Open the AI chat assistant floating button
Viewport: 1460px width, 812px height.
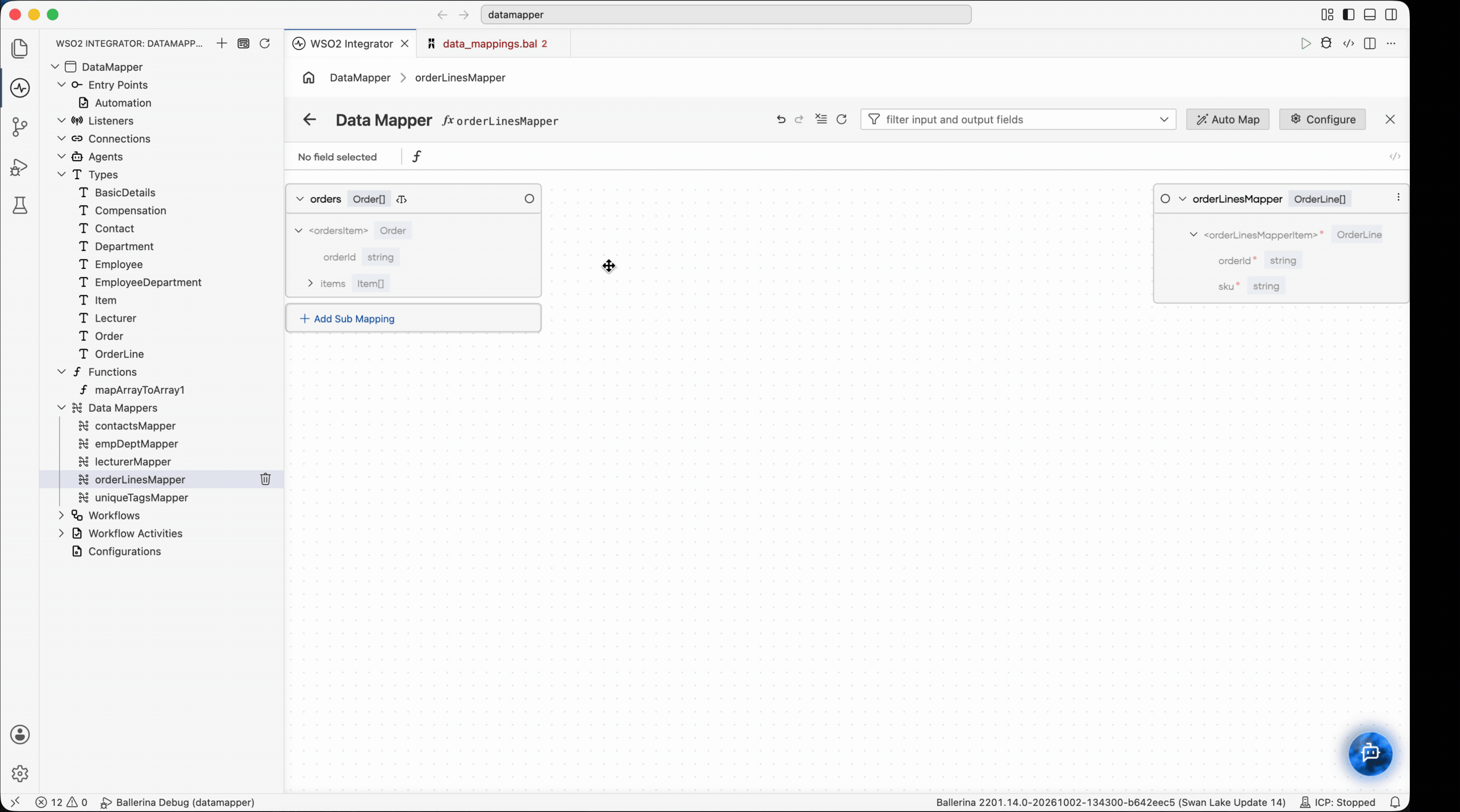(x=1371, y=753)
